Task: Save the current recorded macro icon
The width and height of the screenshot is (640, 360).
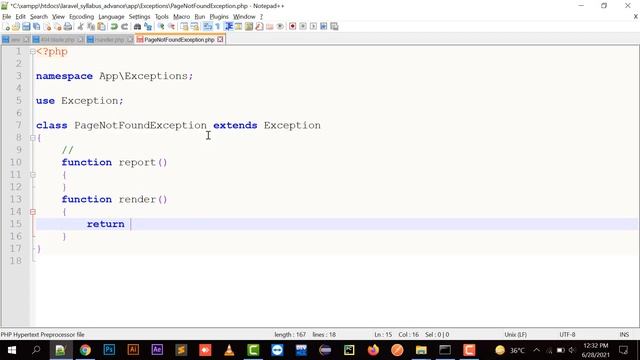Action: 334,27
